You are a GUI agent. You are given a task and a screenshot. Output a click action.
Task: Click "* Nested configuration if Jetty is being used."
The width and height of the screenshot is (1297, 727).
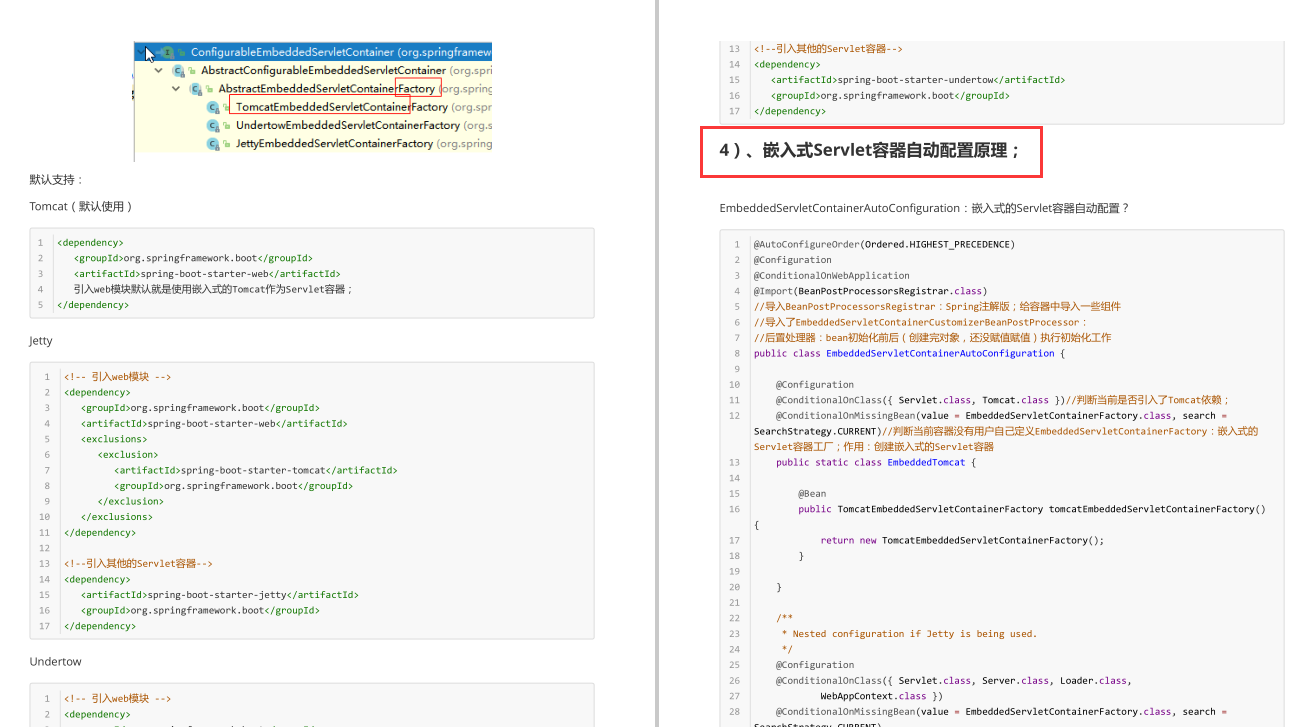pyautogui.click(x=909, y=634)
